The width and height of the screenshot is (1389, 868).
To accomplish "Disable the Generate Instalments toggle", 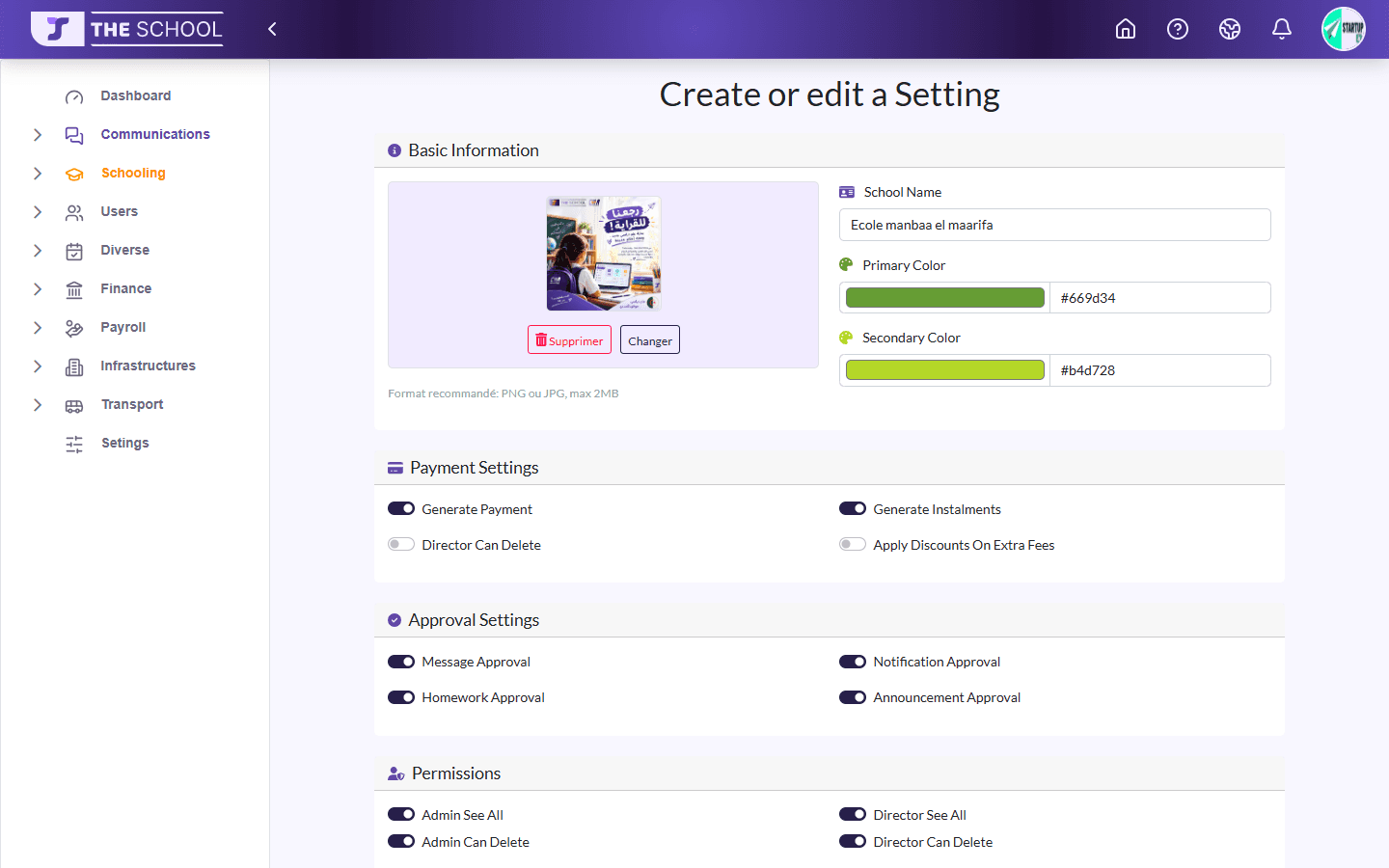I will tap(853, 508).
